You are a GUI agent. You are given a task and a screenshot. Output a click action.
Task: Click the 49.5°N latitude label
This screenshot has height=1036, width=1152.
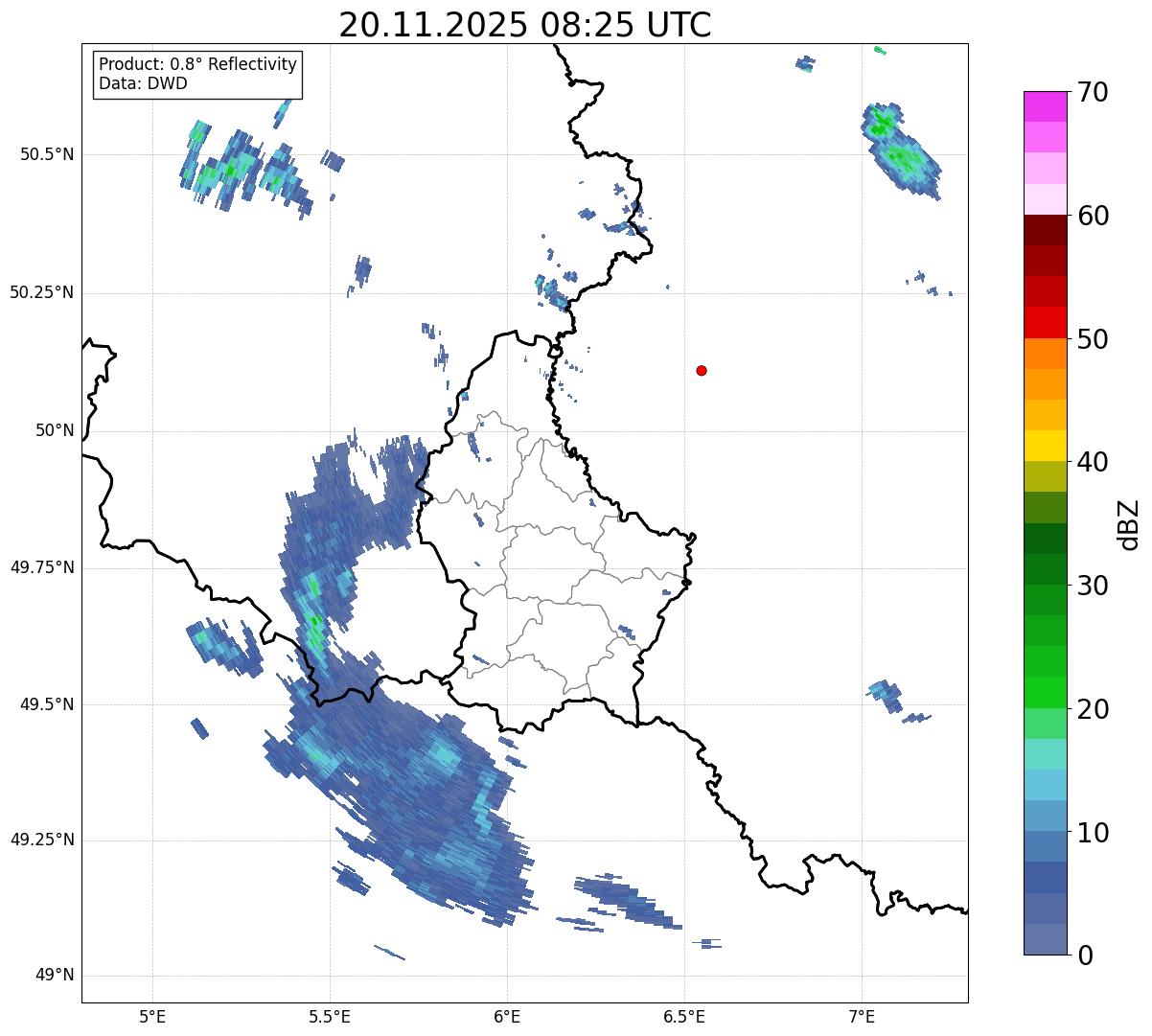(x=47, y=704)
